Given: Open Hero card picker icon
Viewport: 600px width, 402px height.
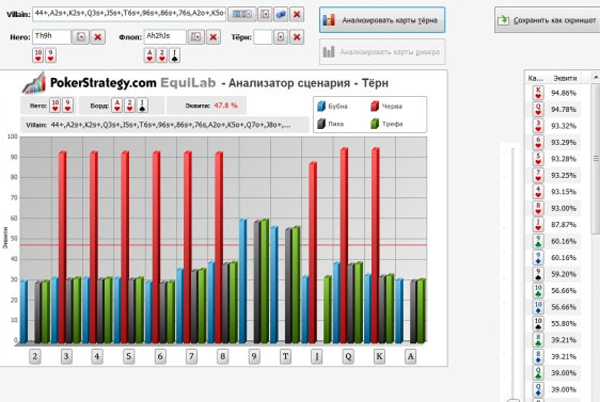Looking at the screenshot, I should pos(81,37).
